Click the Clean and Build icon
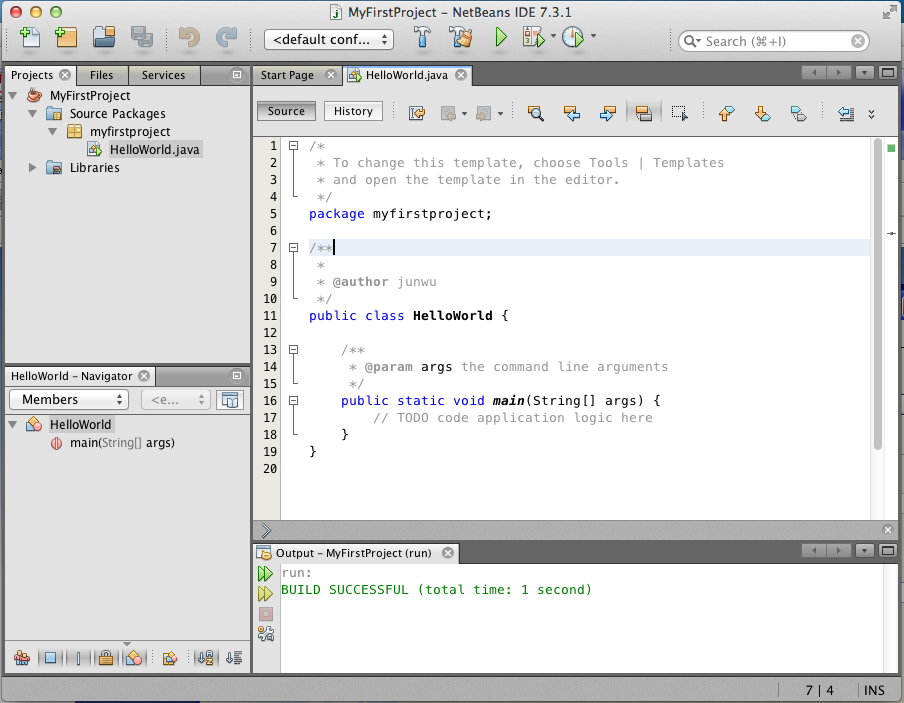The width and height of the screenshot is (904, 703). (x=461, y=38)
